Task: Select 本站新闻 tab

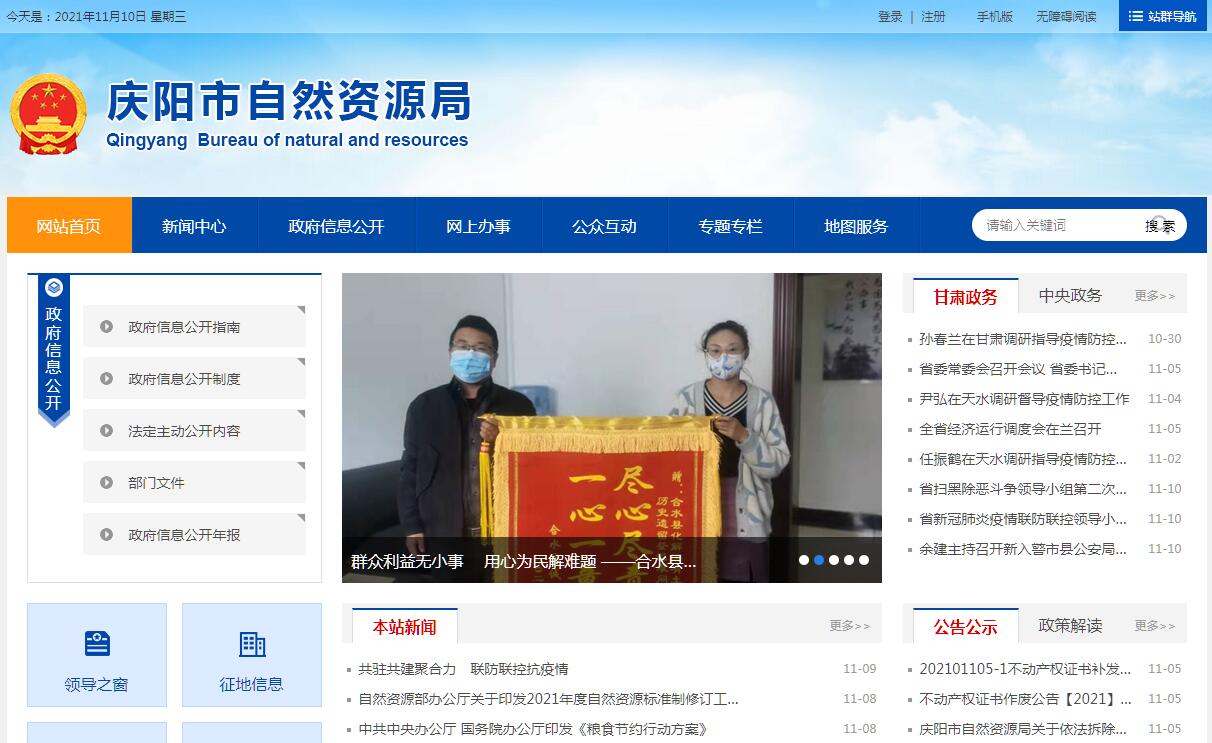Action: pyautogui.click(x=405, y=626)
